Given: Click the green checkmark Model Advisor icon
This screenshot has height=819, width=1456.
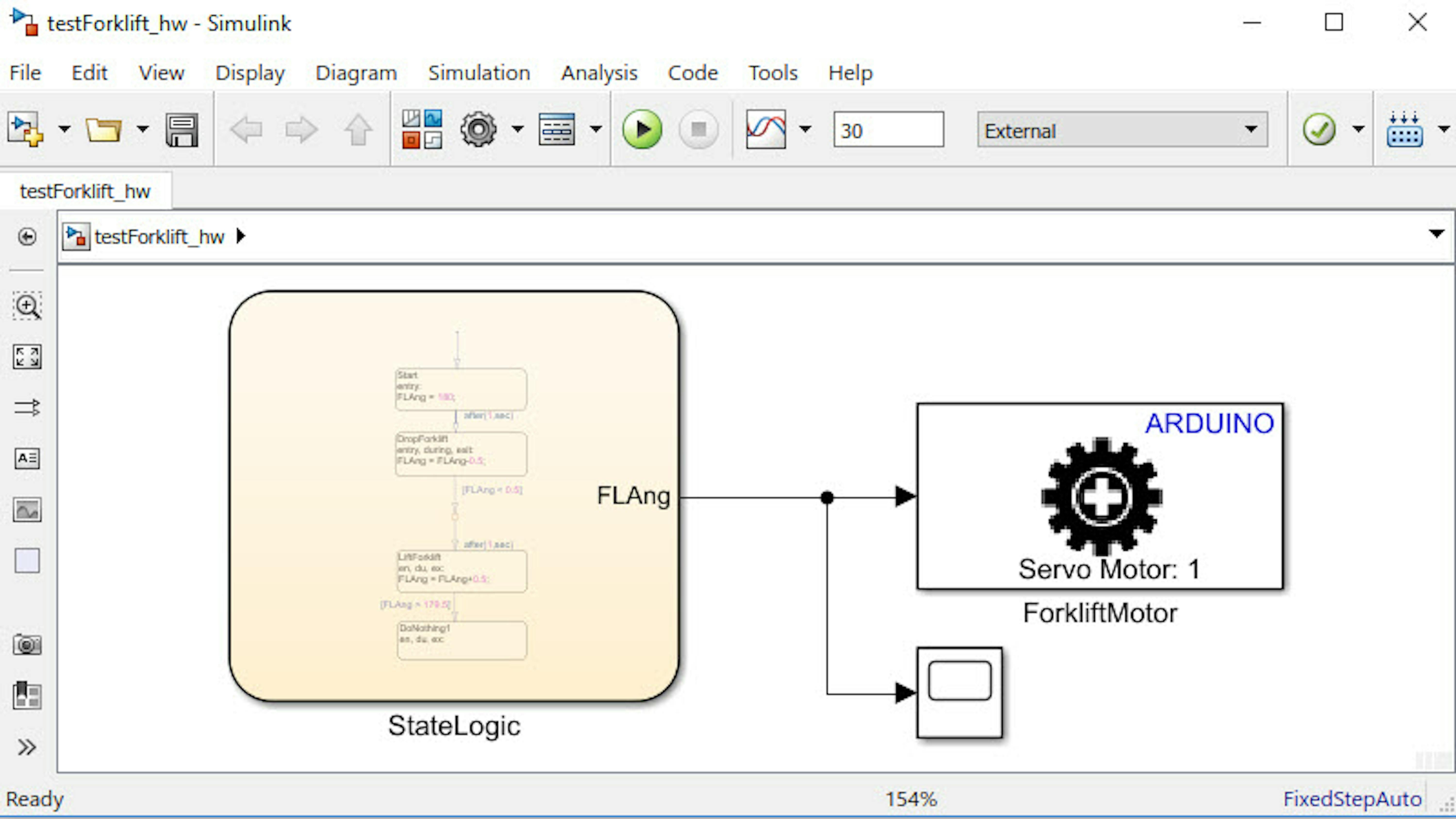Looking at the screenshot, I should pyautogui.click(x=1319, y=129).
